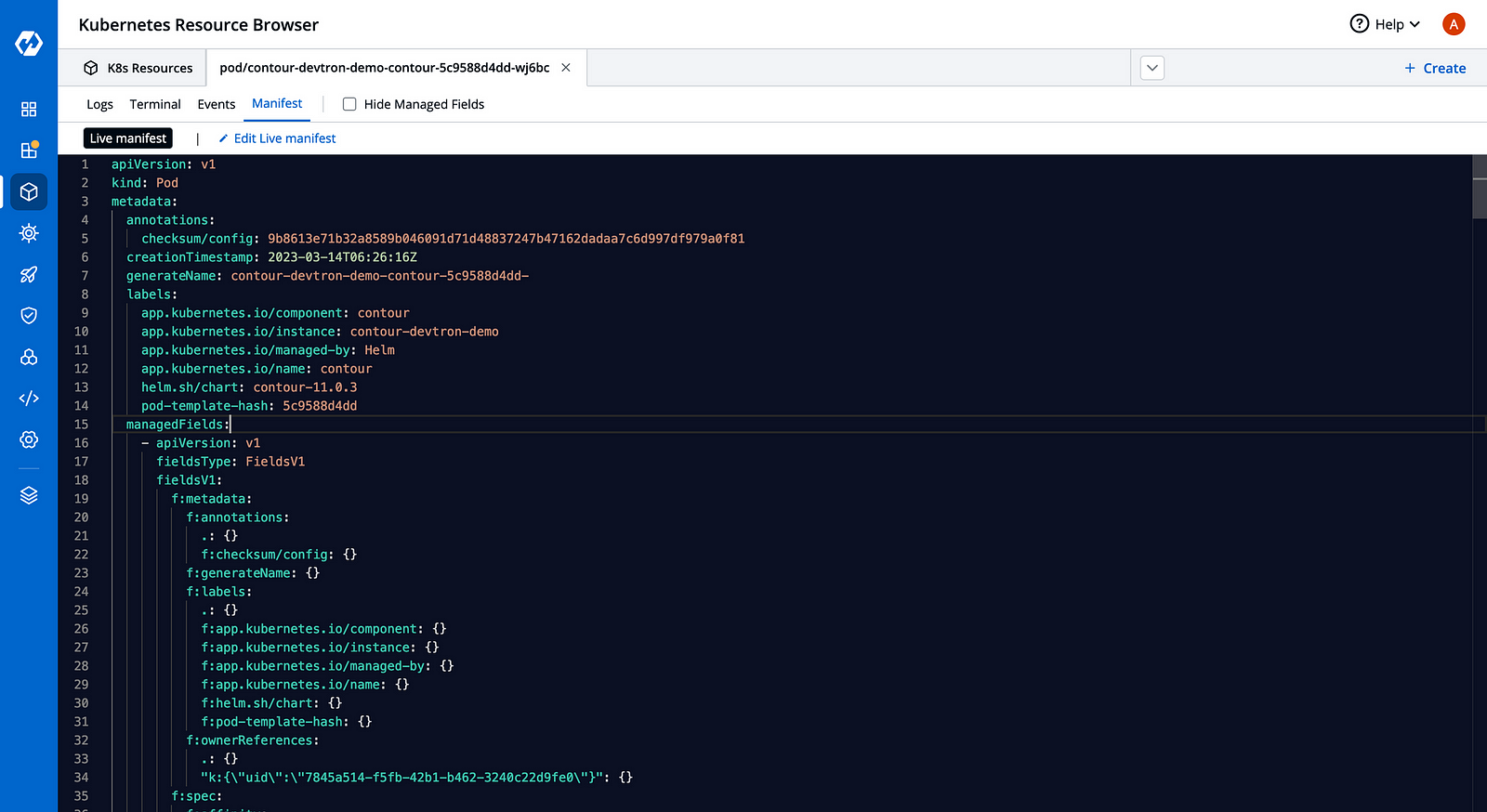The image size is (1487, 812).
Task: Close the contour pod tab
Action: 566,68
